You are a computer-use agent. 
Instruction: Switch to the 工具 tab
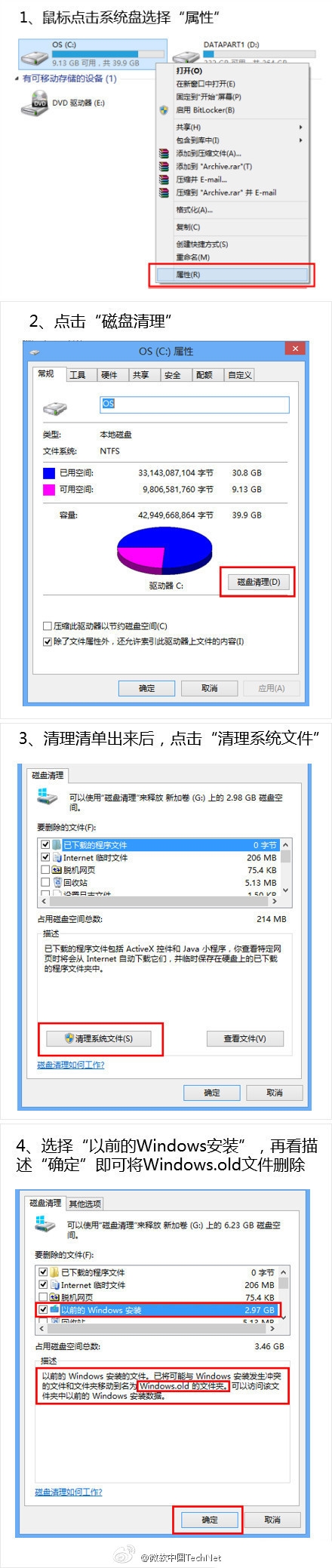point(77,374)
